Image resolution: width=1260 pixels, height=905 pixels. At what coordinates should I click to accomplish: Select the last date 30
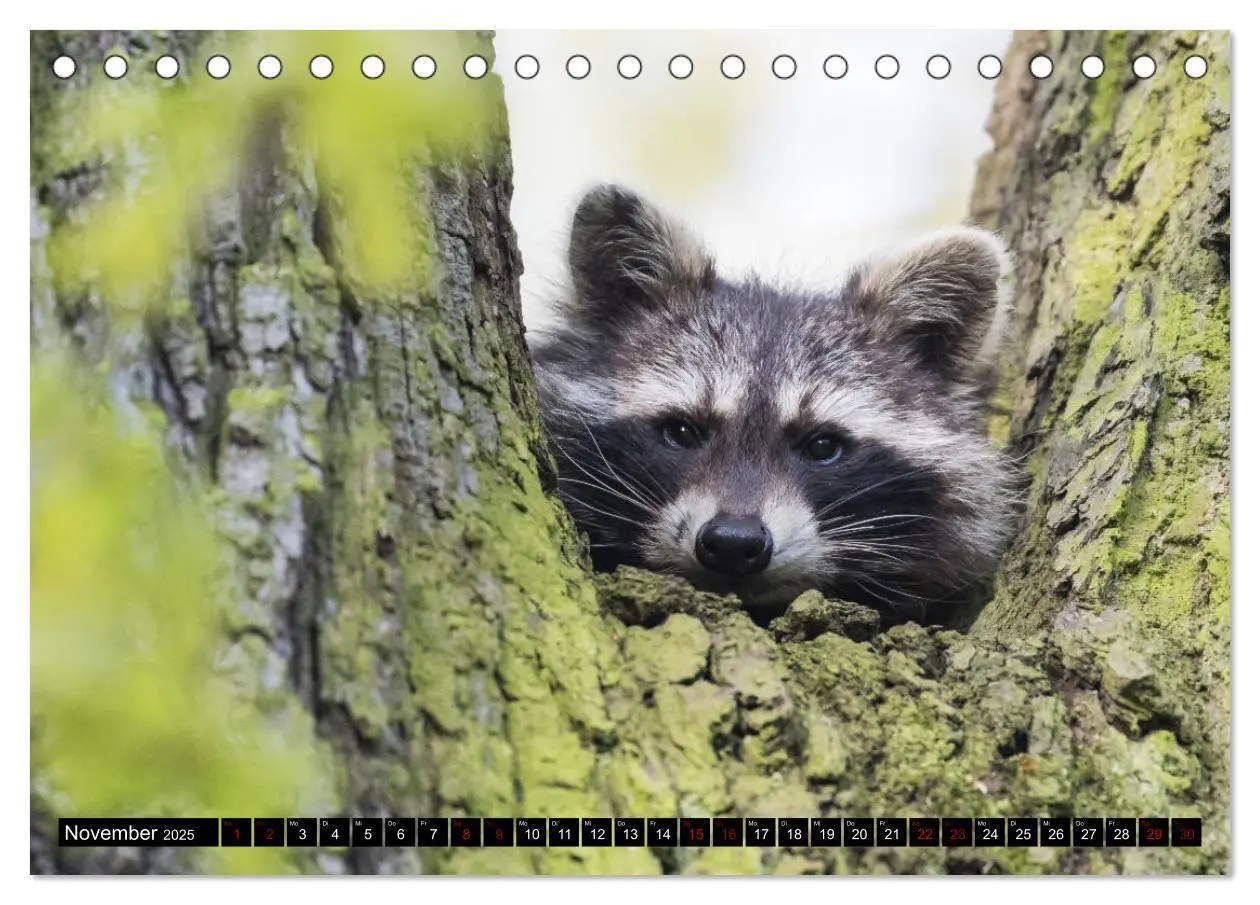(x=1186, y=833)
